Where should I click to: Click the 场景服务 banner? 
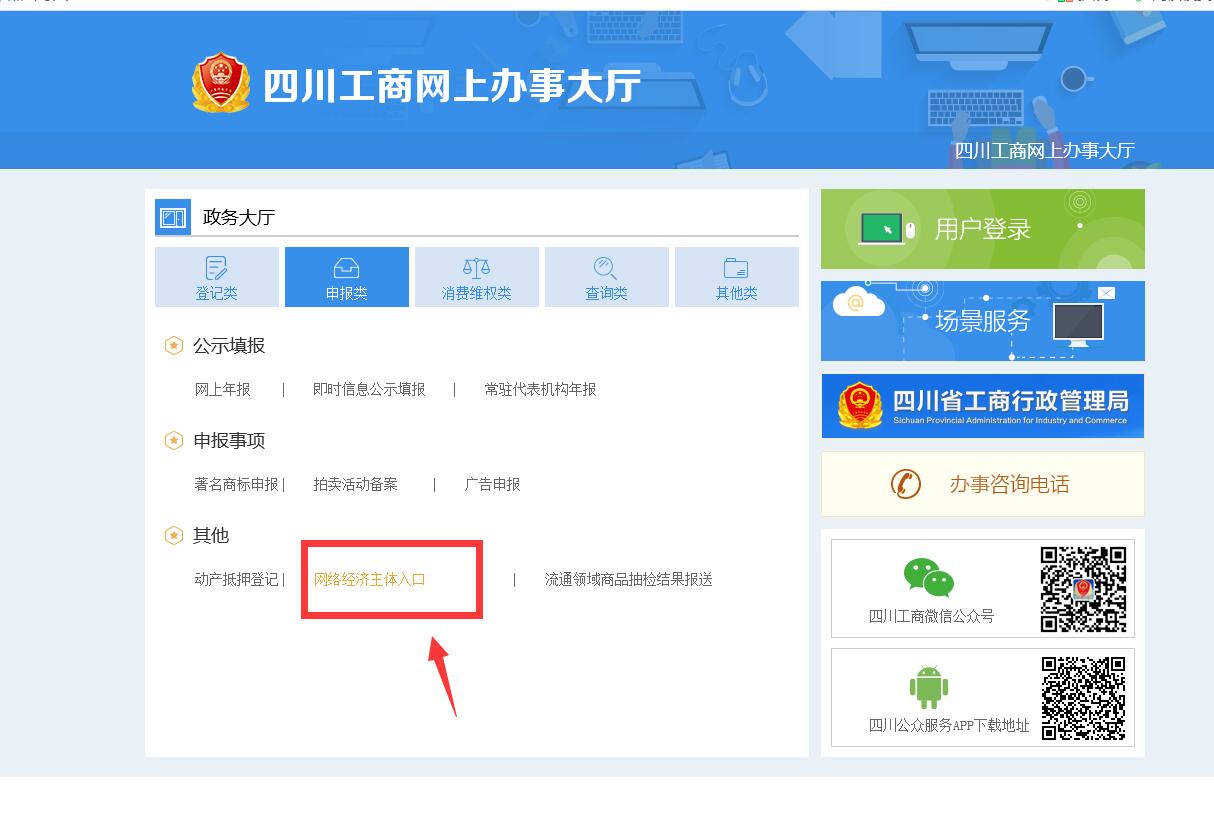(x=981, y=320)
